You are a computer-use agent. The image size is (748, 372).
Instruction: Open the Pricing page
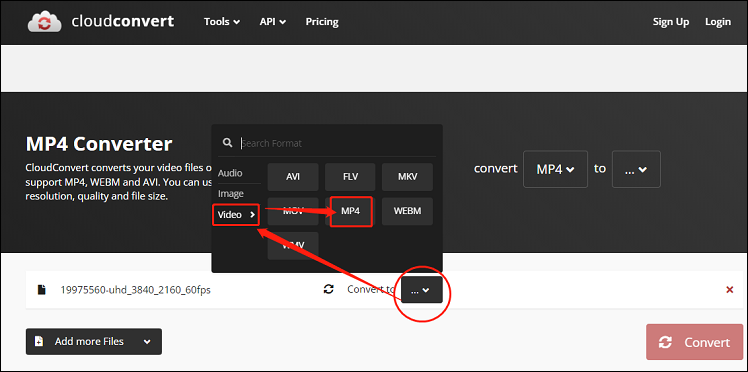coord(322,22)
